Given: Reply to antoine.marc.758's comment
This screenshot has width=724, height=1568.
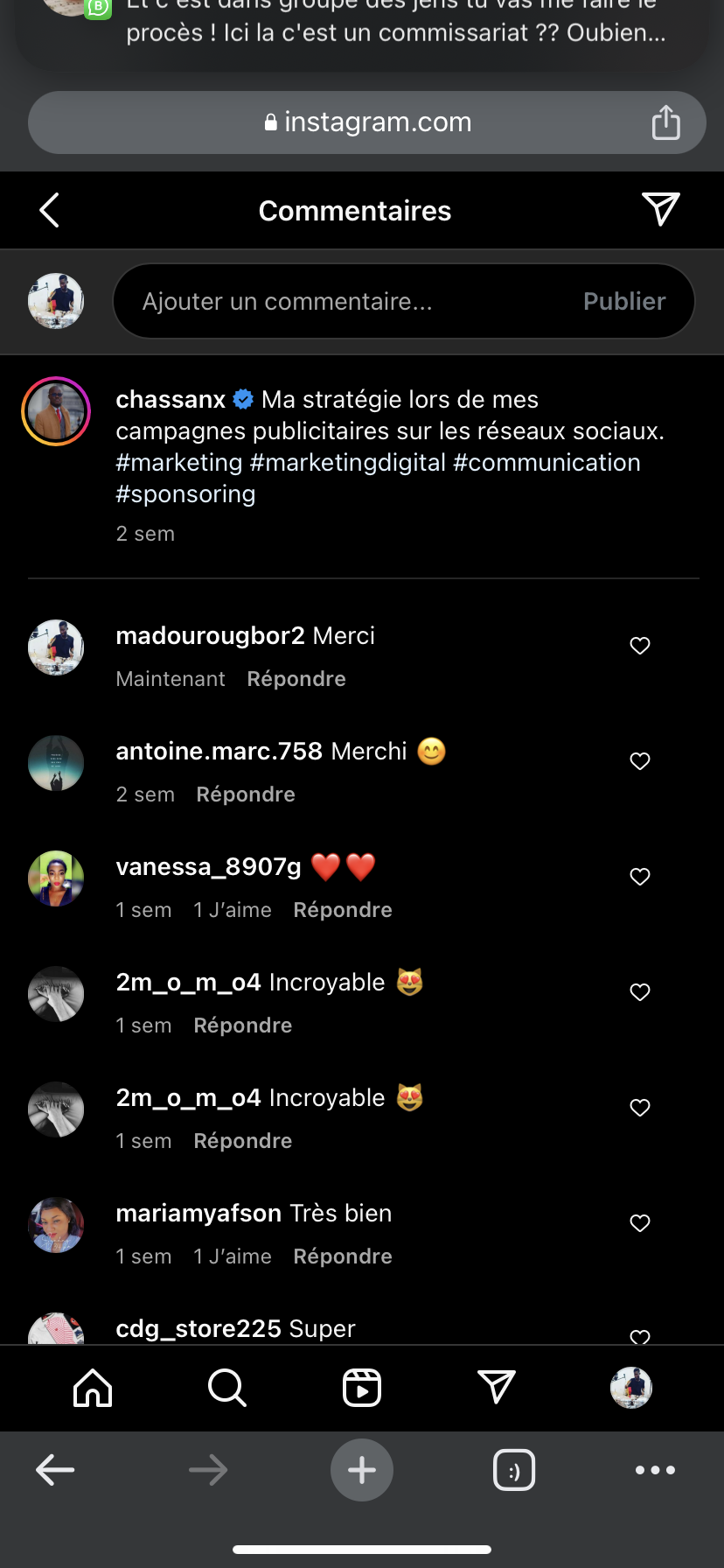Looking at the screenshot, I should point(246,794).
